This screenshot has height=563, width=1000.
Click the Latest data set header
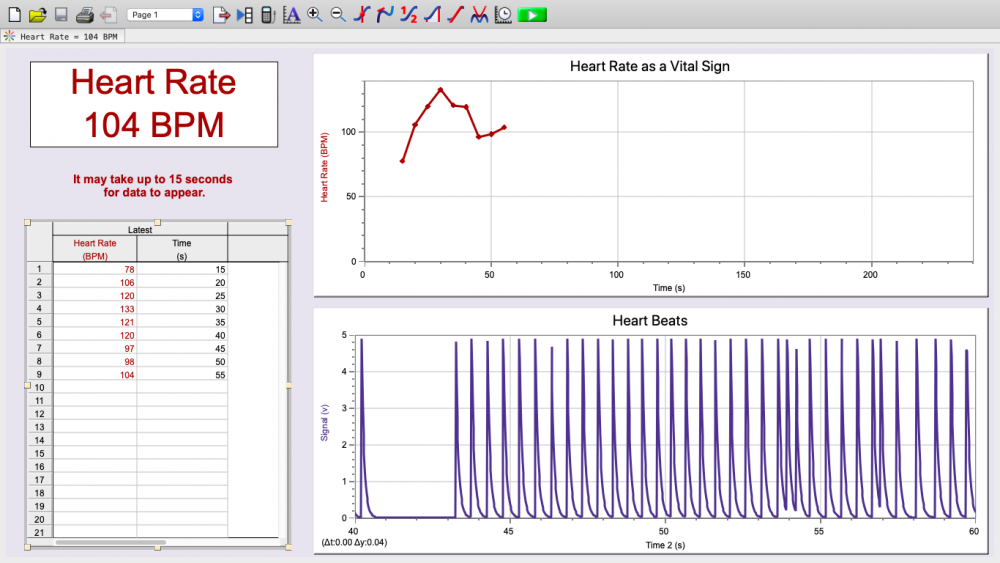click(140, 230)
